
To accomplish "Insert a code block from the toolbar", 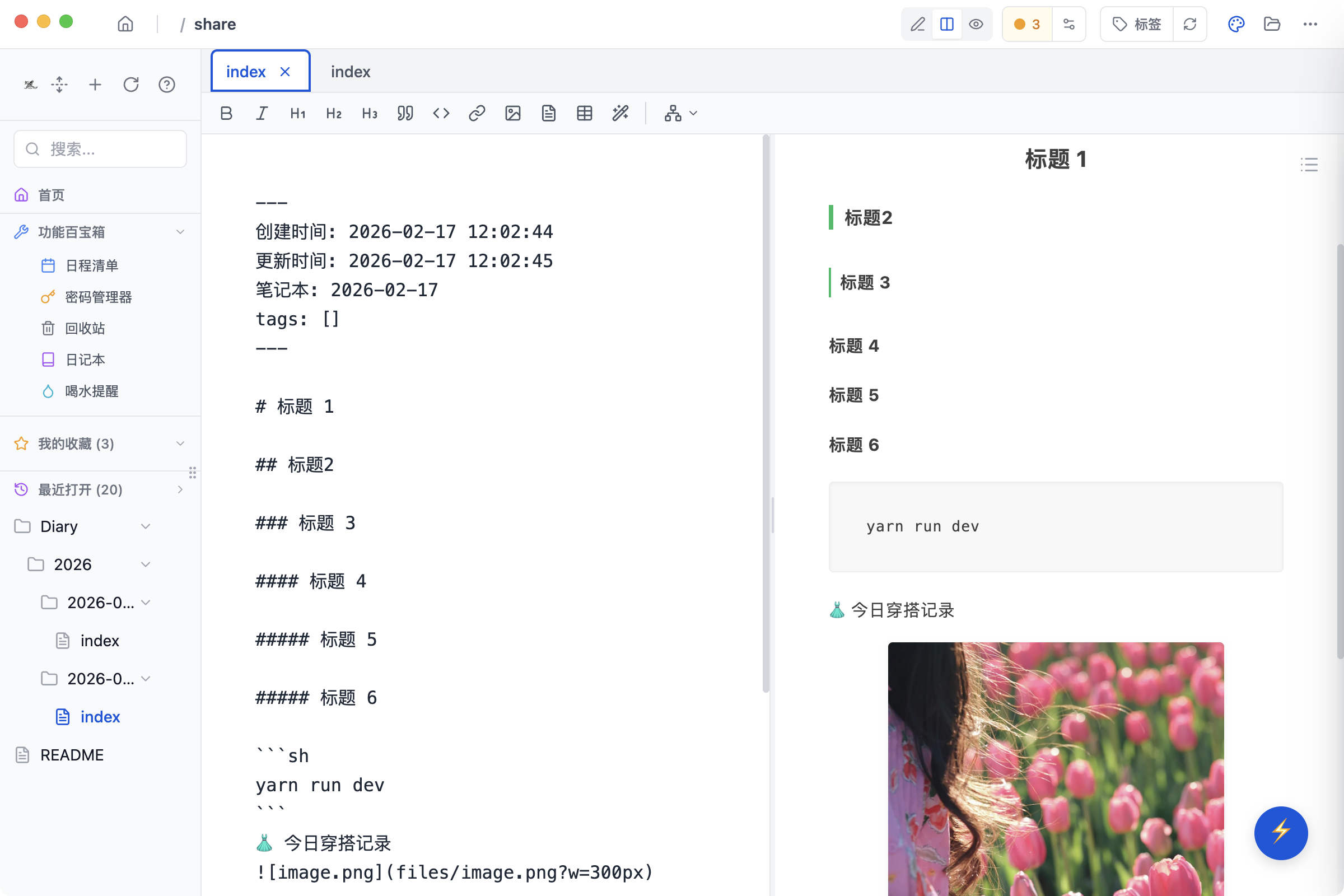I will tap(441, 113).
